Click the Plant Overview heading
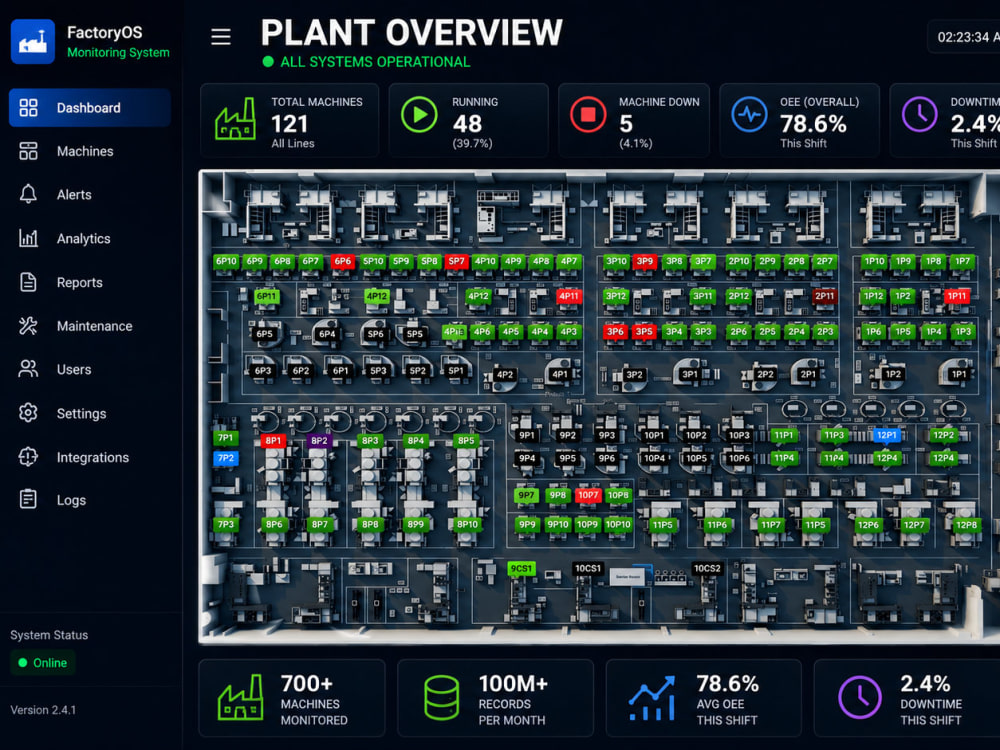This screenshot has height=750, width=1000. pos(411,33)
